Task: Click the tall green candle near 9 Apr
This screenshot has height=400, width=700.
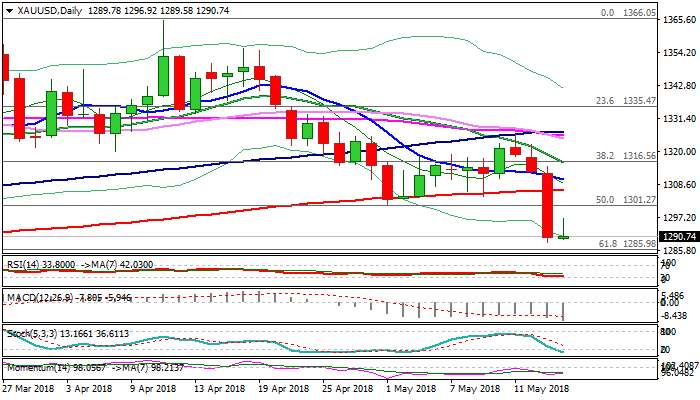Action: click(x=163, y=76)
